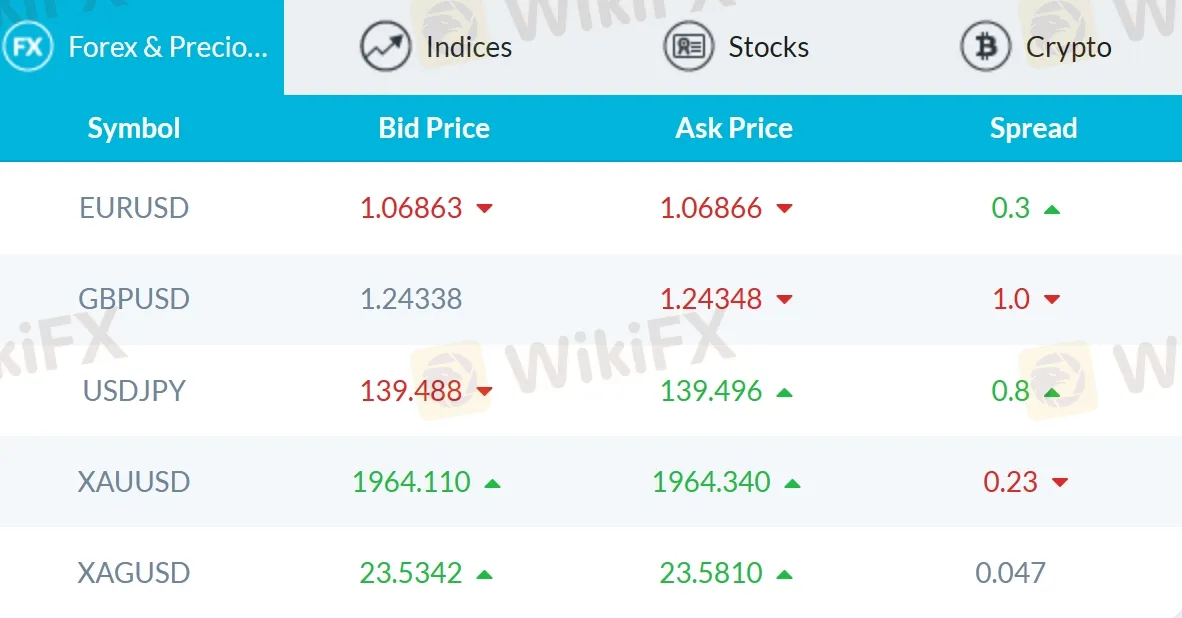
Task: Open the XAUUSD symbol
Action: pos(134,481)
